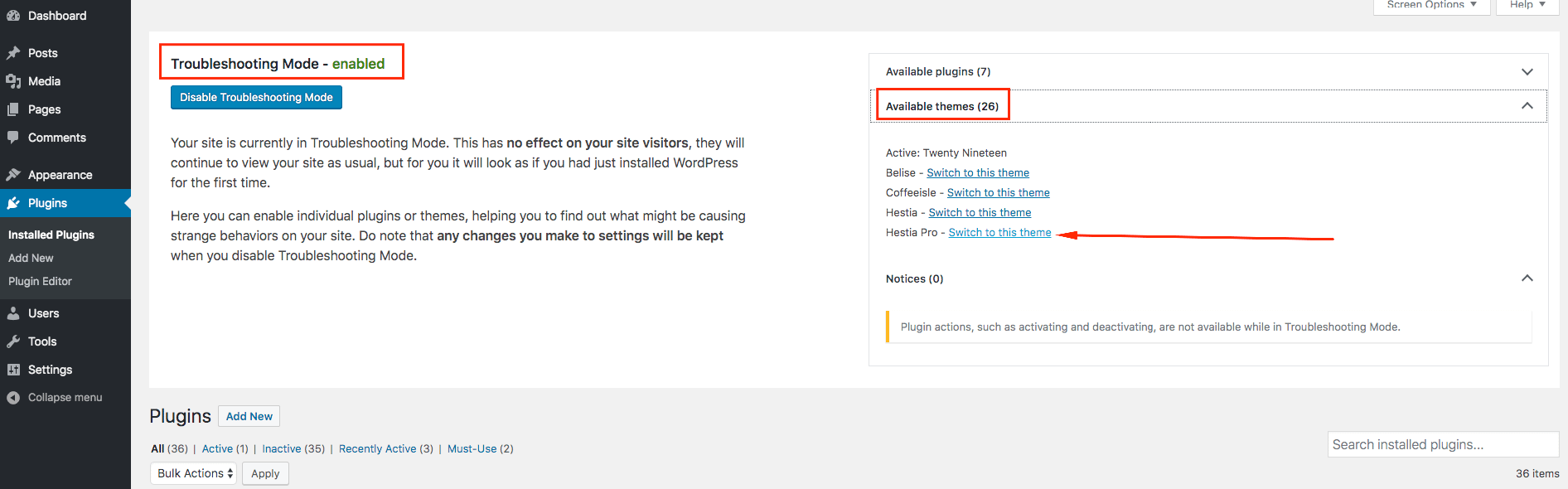This screenshot has height=489, width=1568.
Task: Click the Tools wrench icon
Action: (13, 341)
